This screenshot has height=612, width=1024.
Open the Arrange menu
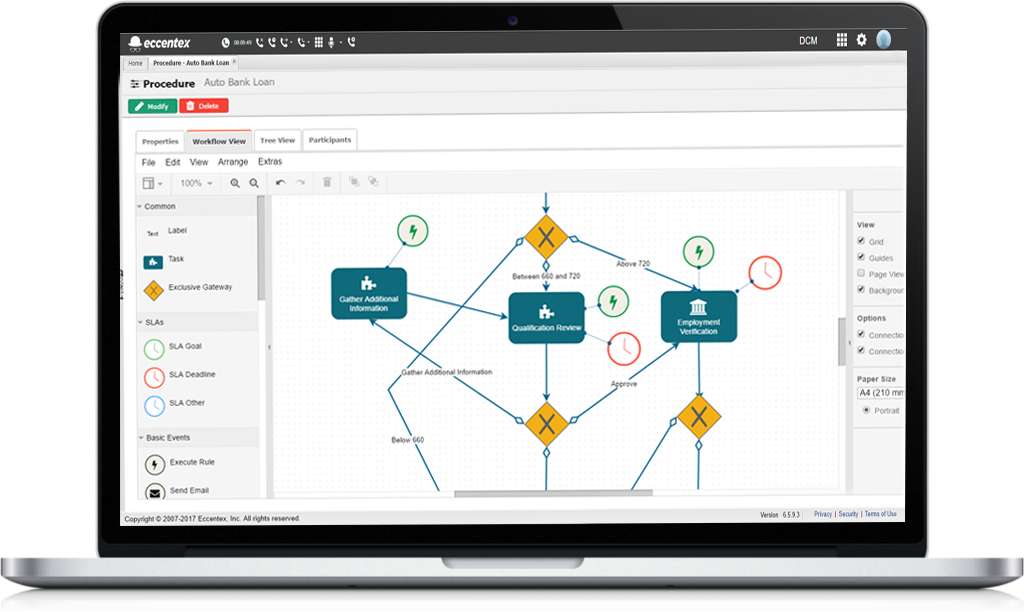(233, 162)
